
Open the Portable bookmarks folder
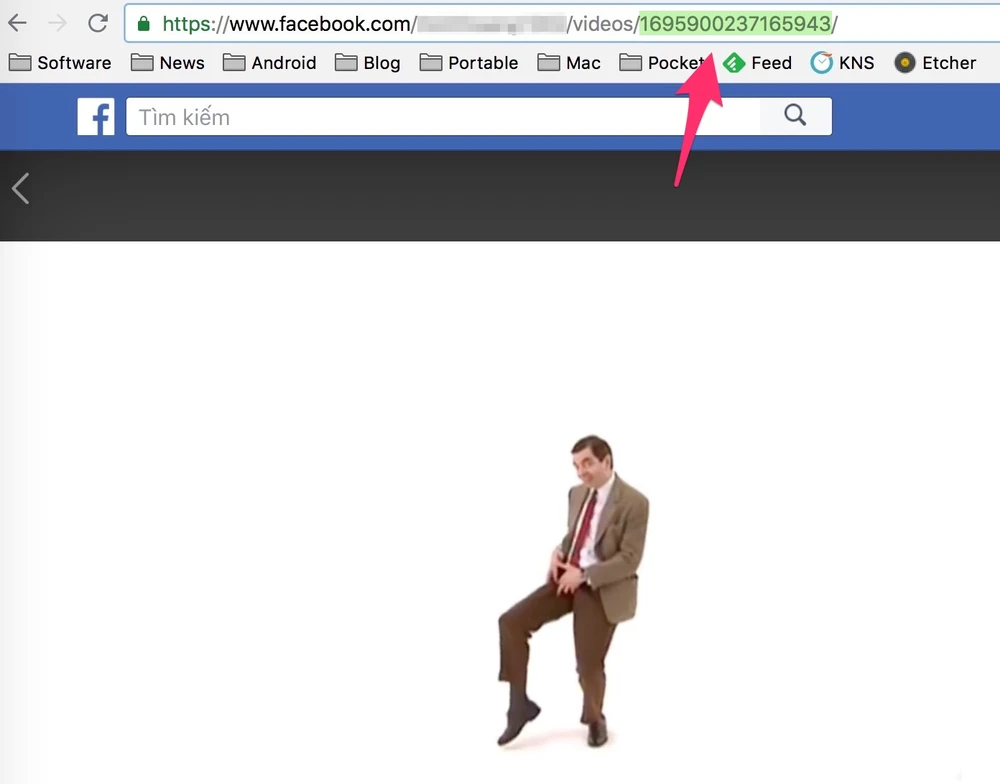pyautogui.click(x=469, y=63)
